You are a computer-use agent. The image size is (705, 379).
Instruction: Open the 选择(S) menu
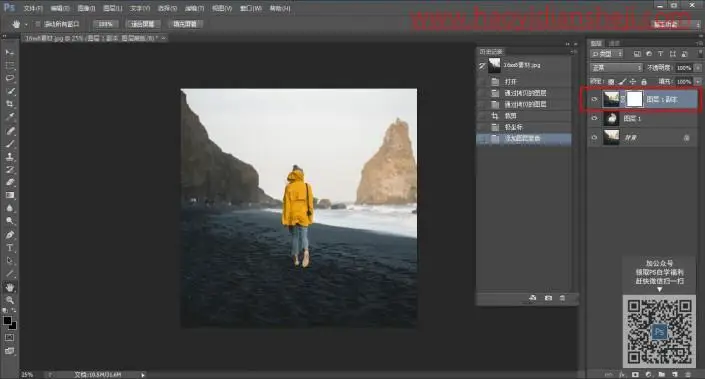167,8
